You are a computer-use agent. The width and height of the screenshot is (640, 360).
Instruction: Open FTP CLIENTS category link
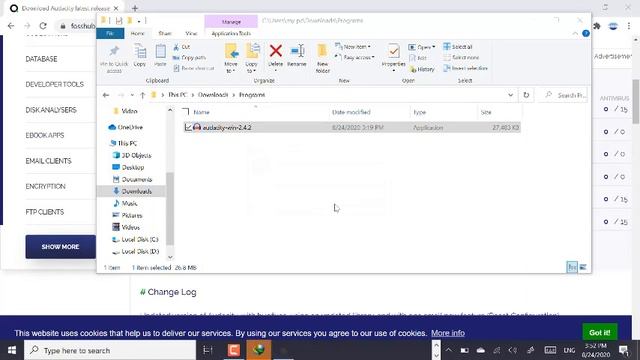coord(44,212)
